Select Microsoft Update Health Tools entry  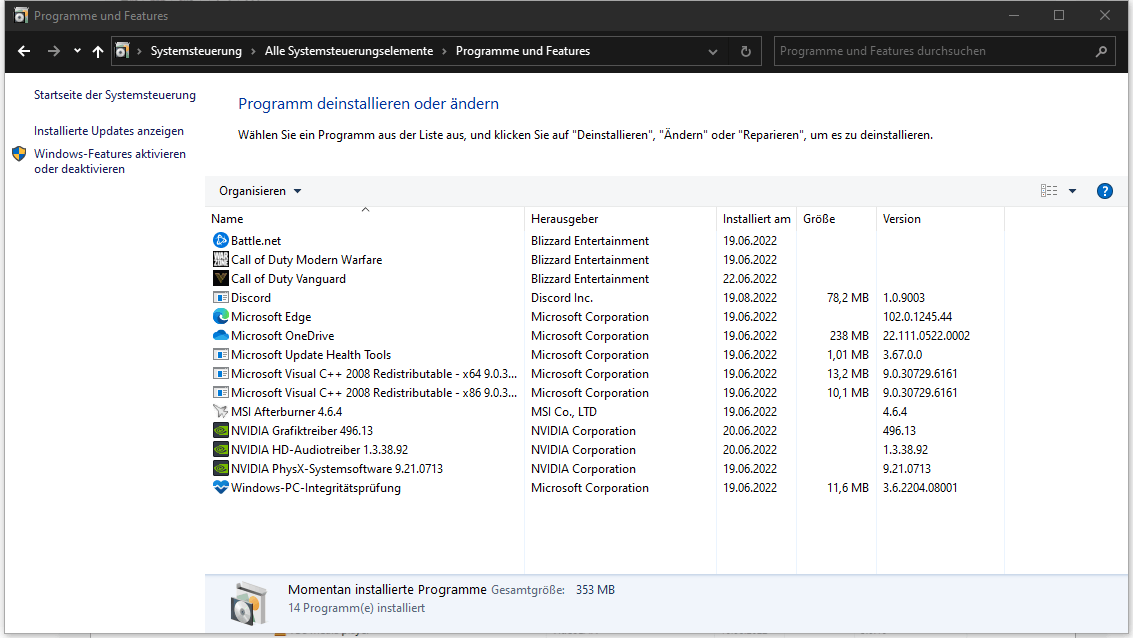click(311, 355)
